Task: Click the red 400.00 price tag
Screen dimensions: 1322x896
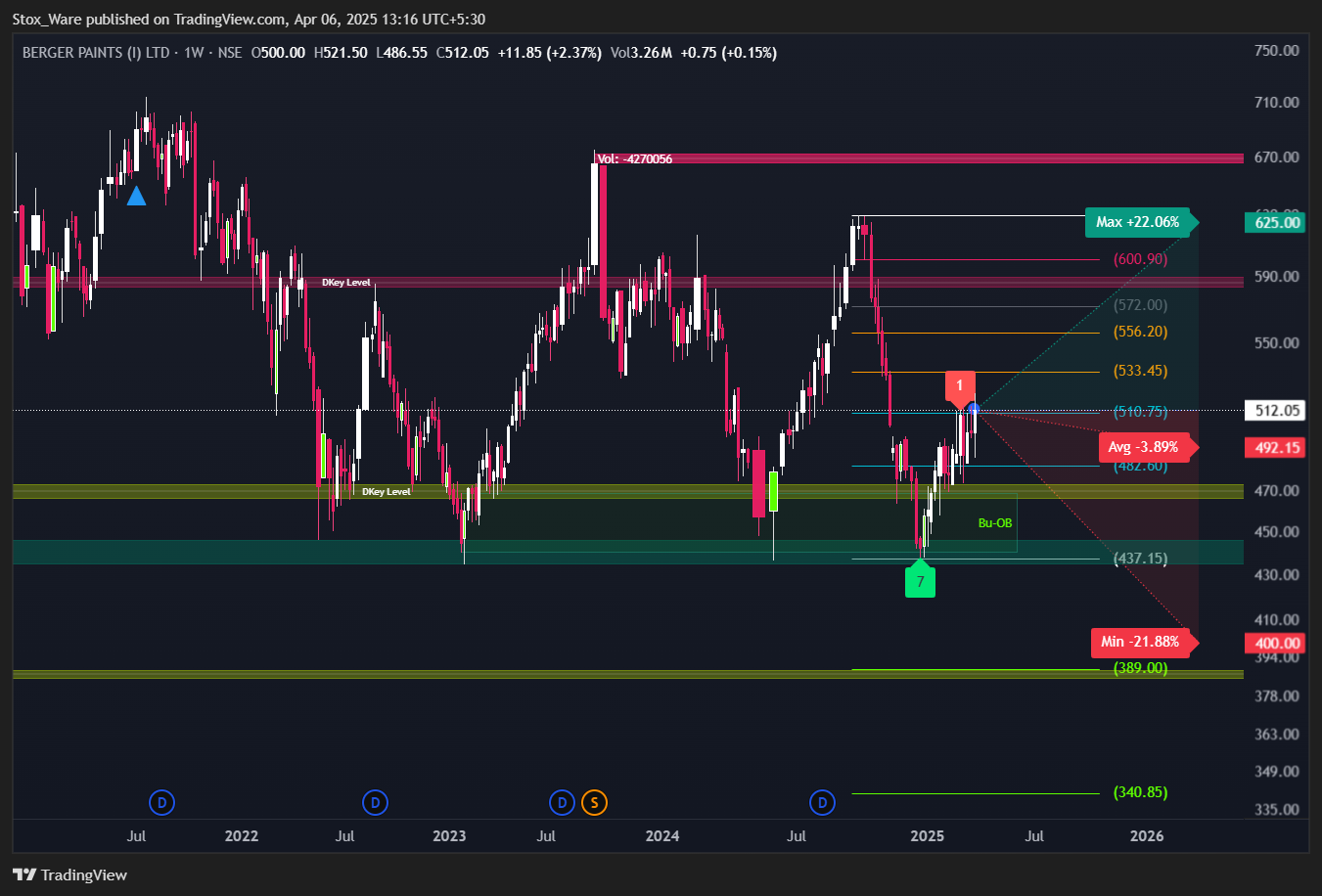Action: tap(1277, 643)
